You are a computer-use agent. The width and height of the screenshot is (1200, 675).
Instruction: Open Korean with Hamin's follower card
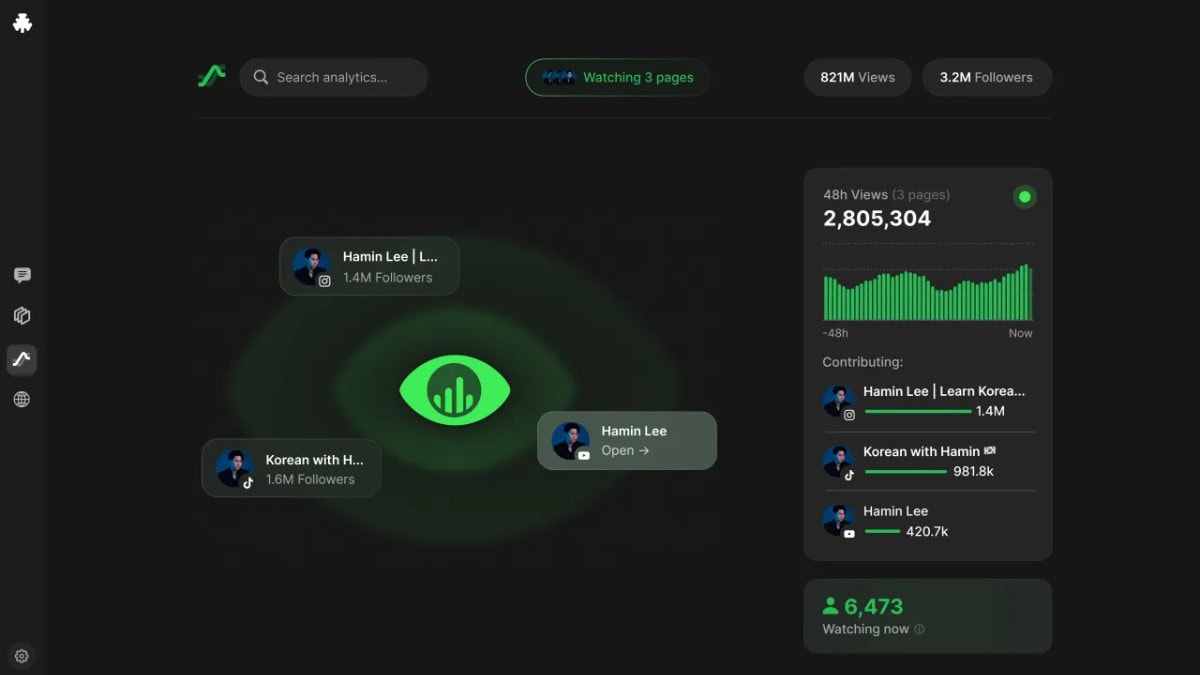pyautogui.click(x=291, y=467)
